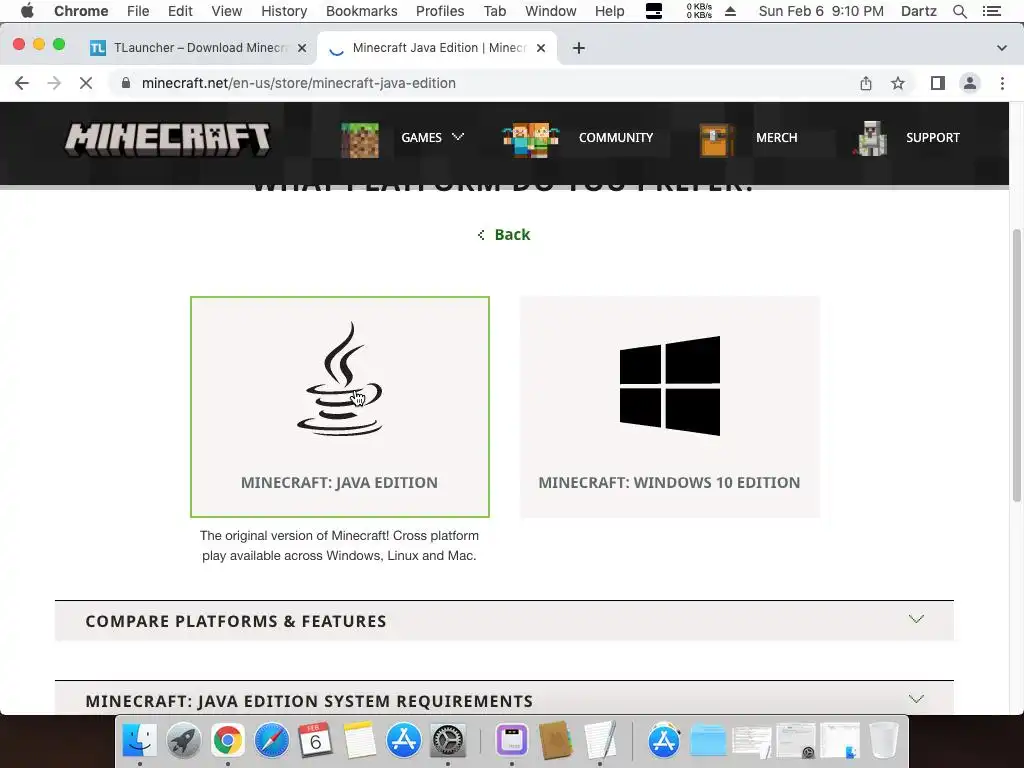Open Chrome tab search dropdown arrow
The height and width of the screenshot is (768, 1024).
pyautogui.click(x=1001, y=48)
